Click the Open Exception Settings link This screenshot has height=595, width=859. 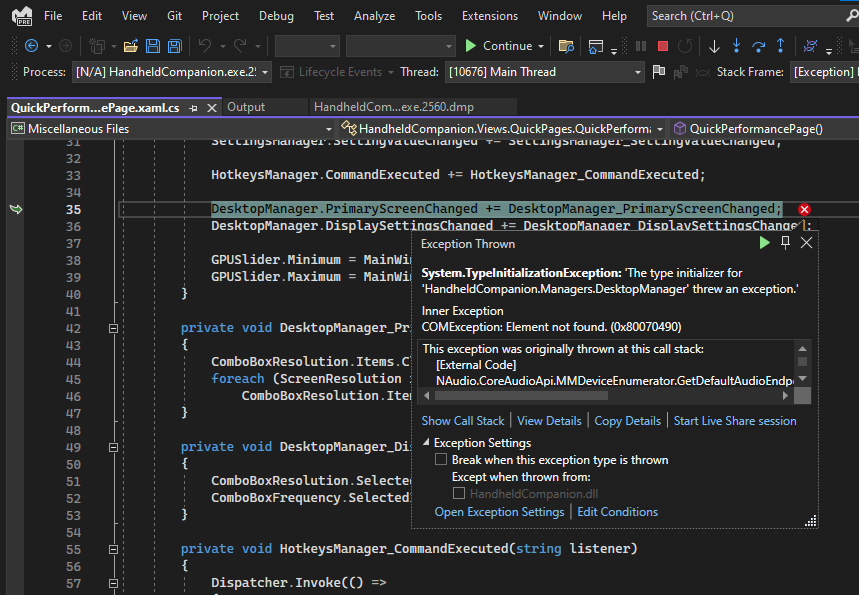click(499, 512)
